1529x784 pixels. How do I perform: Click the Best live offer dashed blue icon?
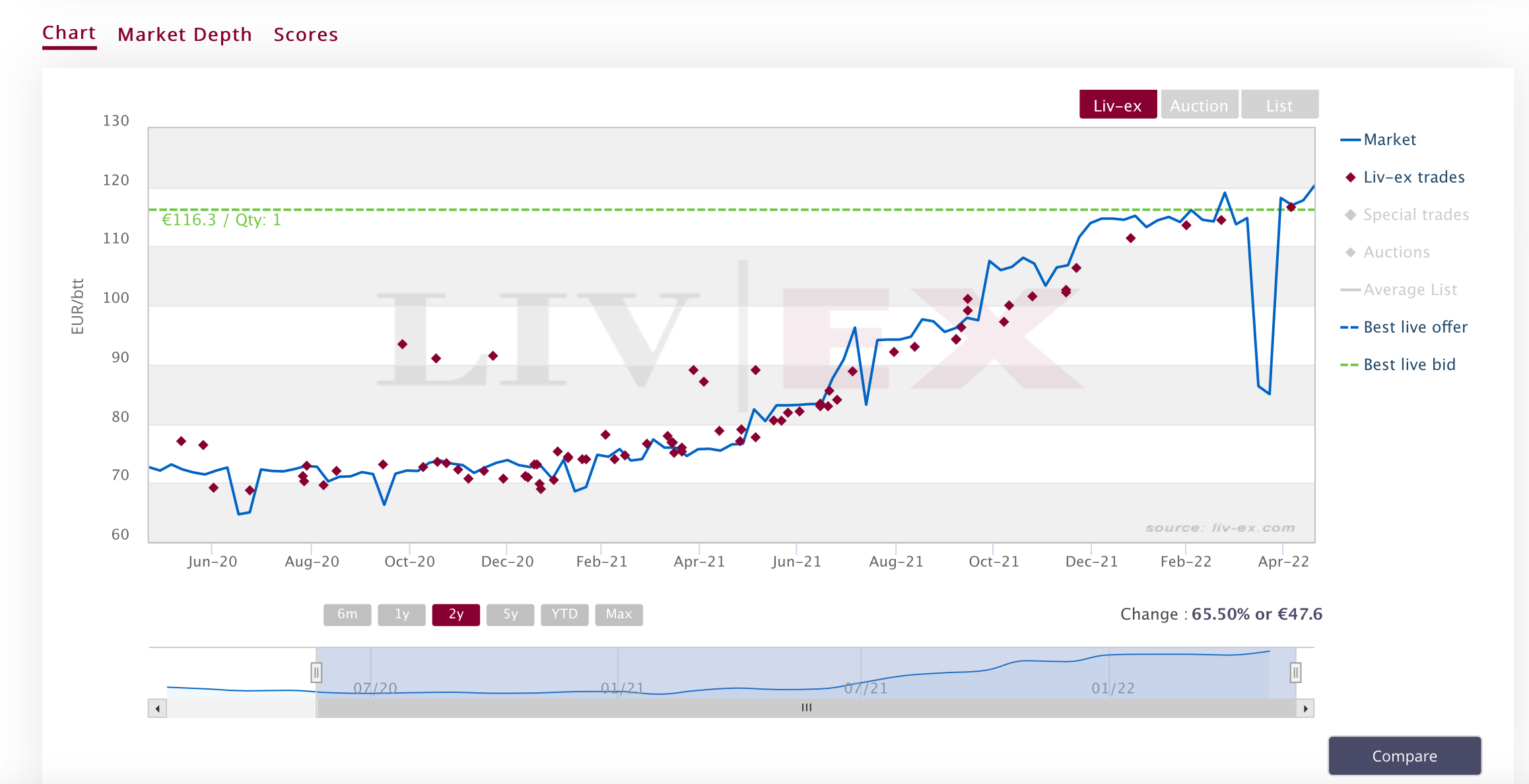[x=1349, y=327]
